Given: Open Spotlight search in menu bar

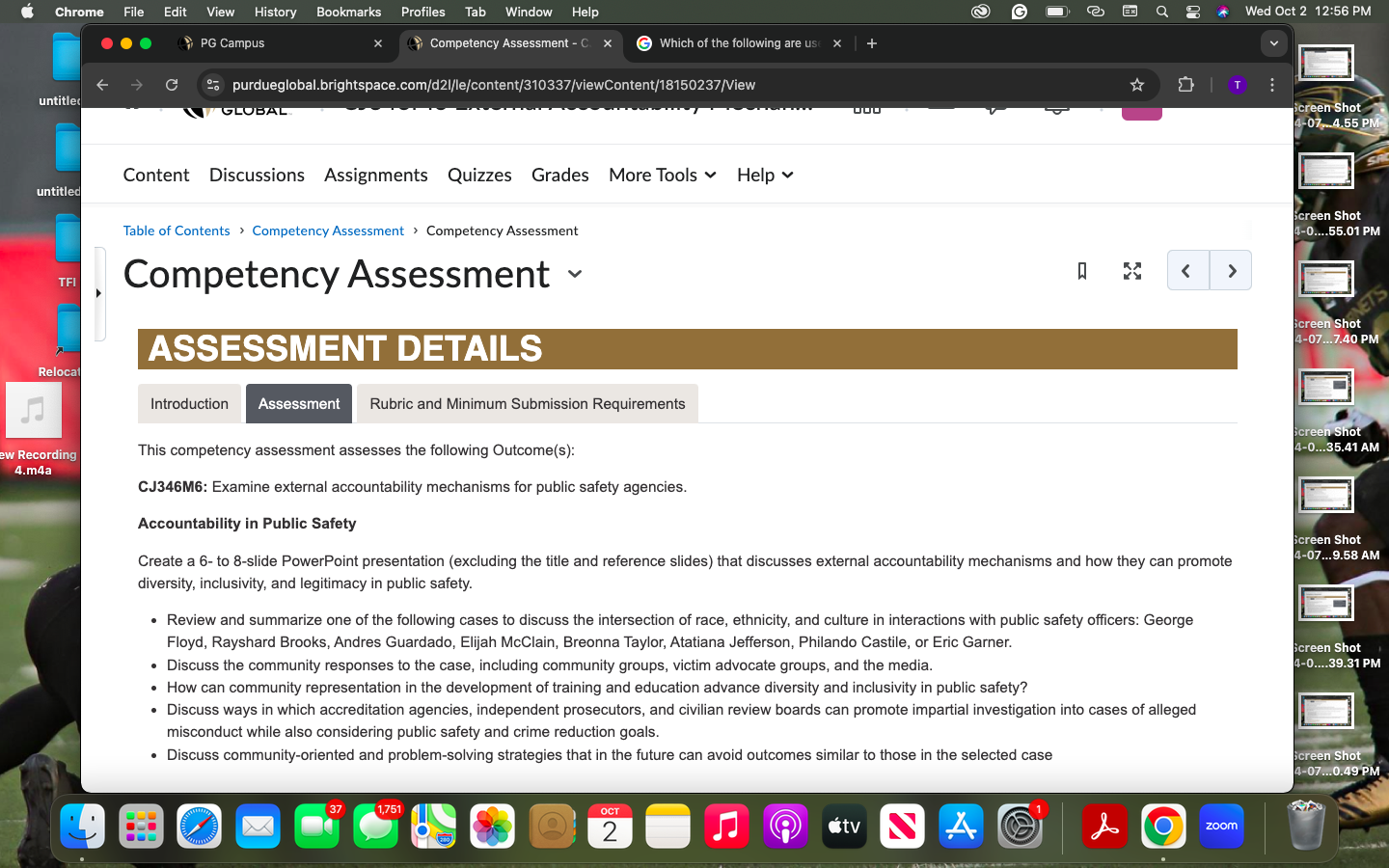Looking at the screenshot, I should pos(1162,12).
